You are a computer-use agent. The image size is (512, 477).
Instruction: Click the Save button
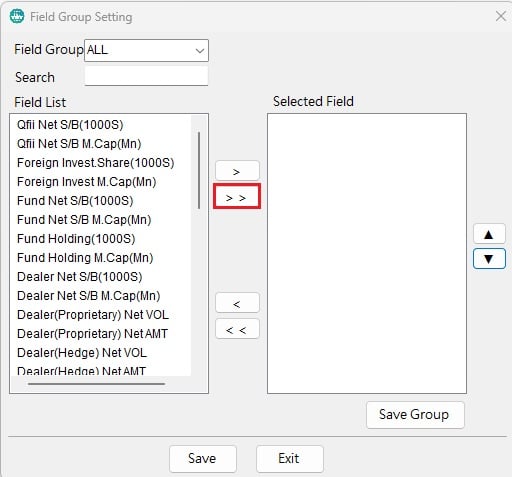tap(203, 459)
